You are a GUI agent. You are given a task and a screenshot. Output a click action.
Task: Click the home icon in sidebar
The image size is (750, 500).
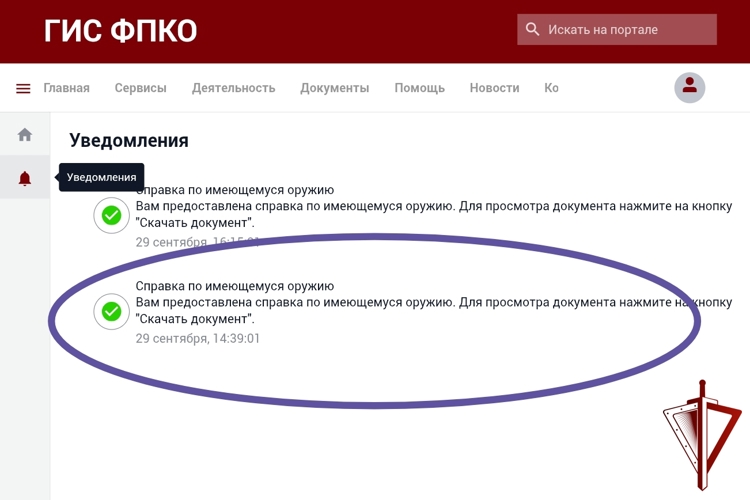(25, 134)
